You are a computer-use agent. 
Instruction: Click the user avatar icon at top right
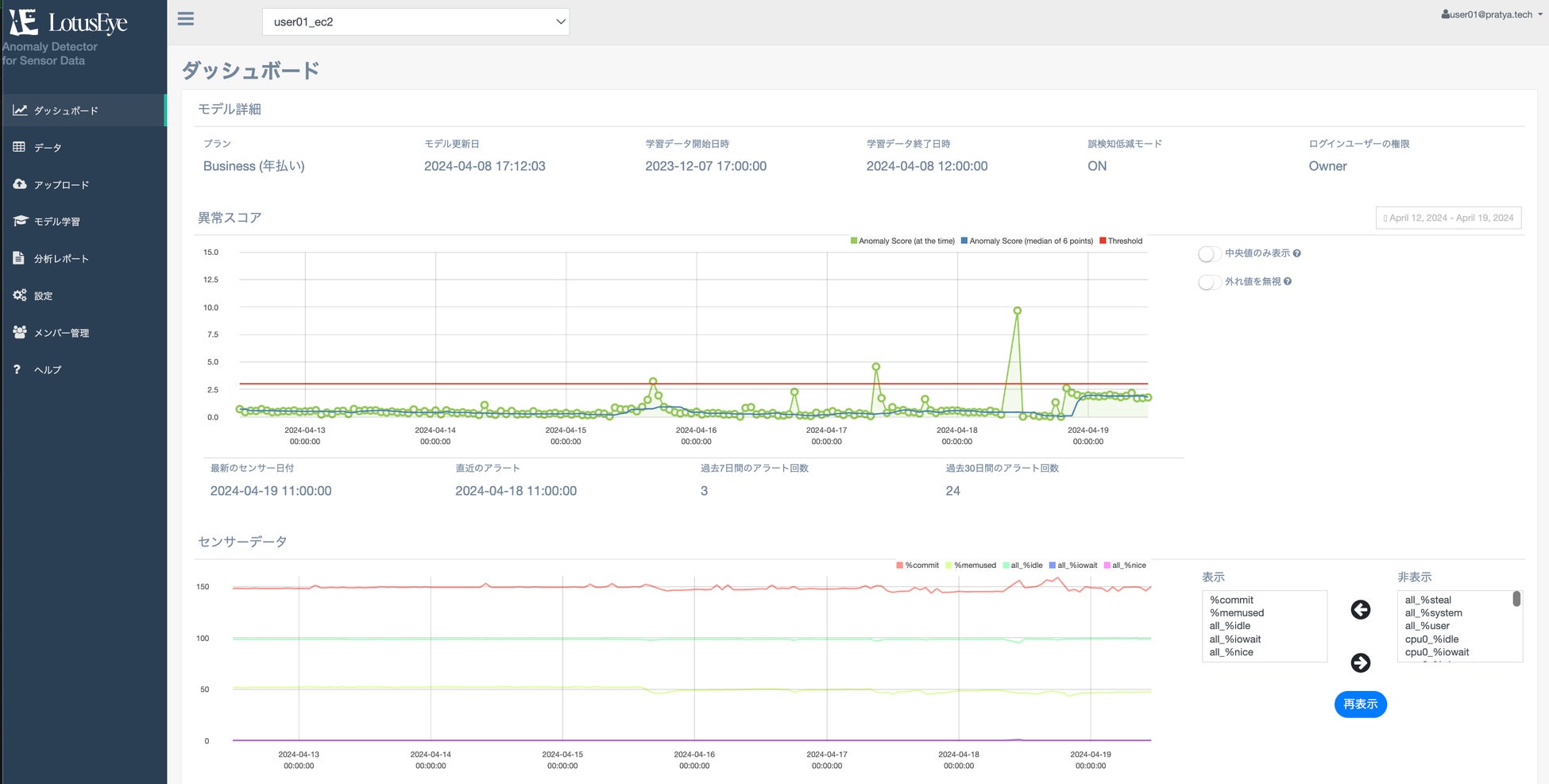(1446, 14)
